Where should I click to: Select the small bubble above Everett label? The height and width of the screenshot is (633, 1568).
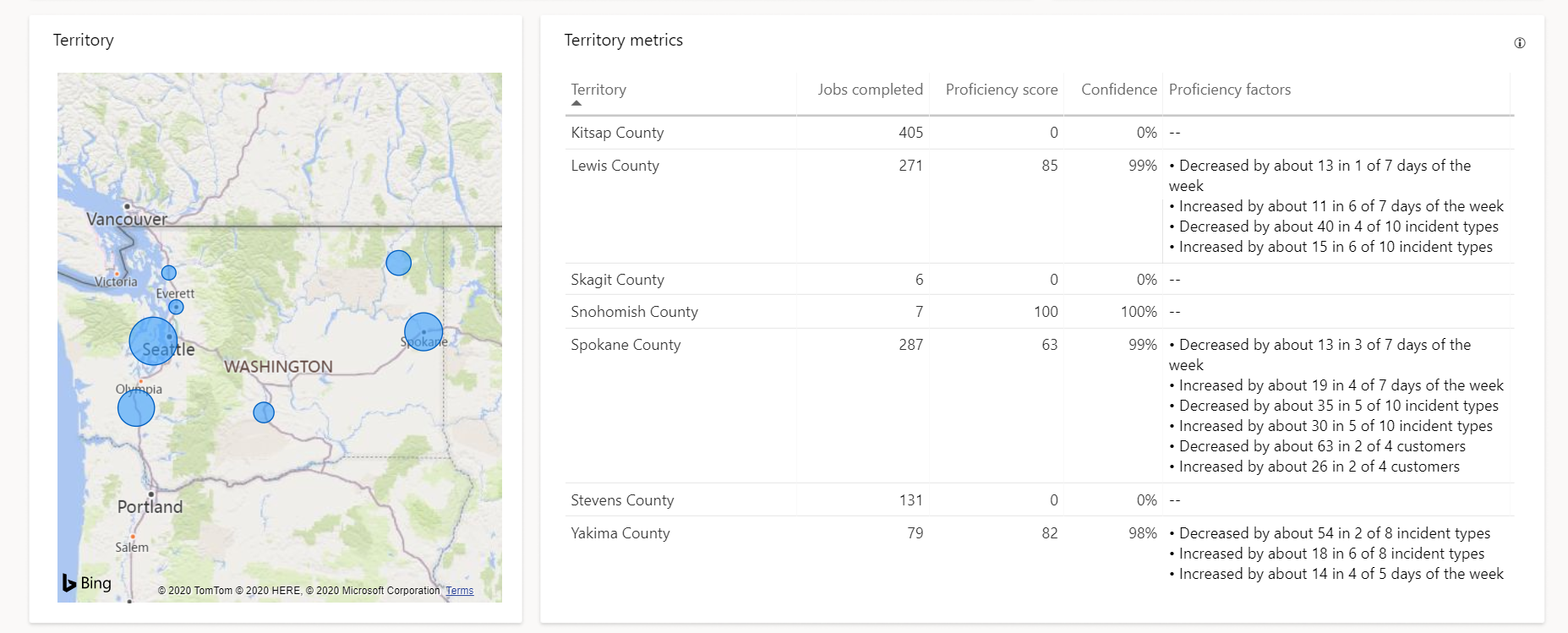click(169, 273)
